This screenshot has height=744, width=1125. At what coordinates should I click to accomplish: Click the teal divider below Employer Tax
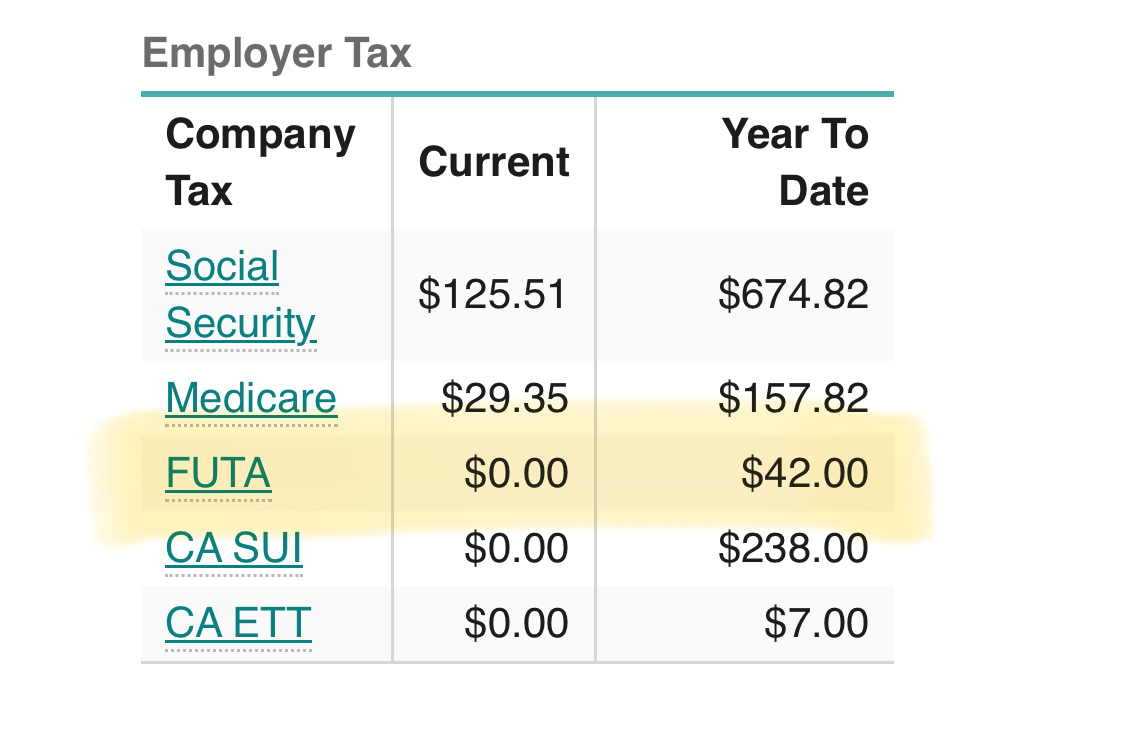517,94
